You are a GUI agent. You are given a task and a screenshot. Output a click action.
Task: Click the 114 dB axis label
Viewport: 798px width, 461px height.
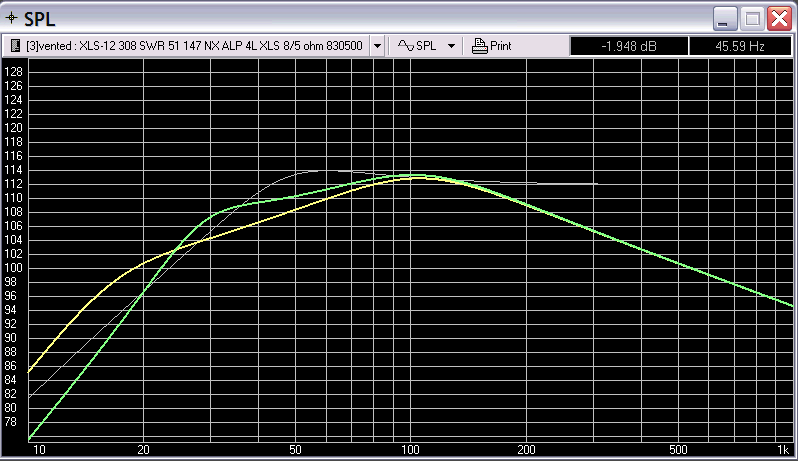13,170
